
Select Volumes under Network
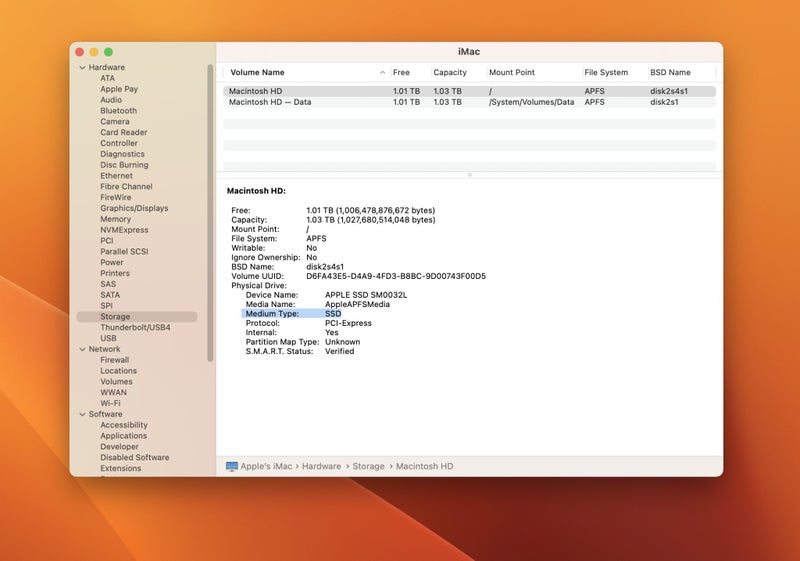tap(116, 381)
